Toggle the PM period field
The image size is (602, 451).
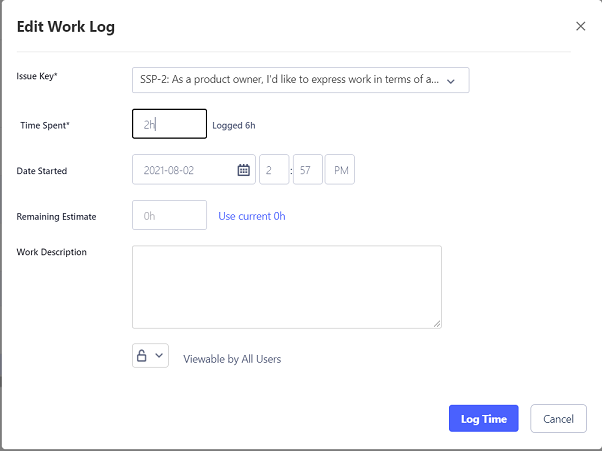(x=340, y=170)
